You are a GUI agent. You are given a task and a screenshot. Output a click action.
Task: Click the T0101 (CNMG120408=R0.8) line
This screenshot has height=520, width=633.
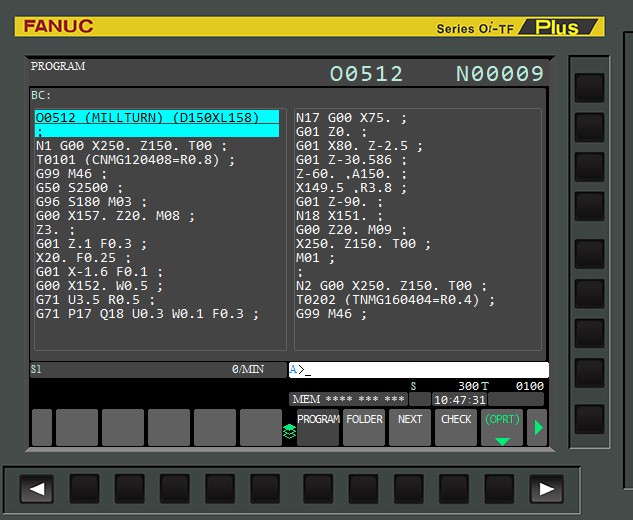(132, 158)
